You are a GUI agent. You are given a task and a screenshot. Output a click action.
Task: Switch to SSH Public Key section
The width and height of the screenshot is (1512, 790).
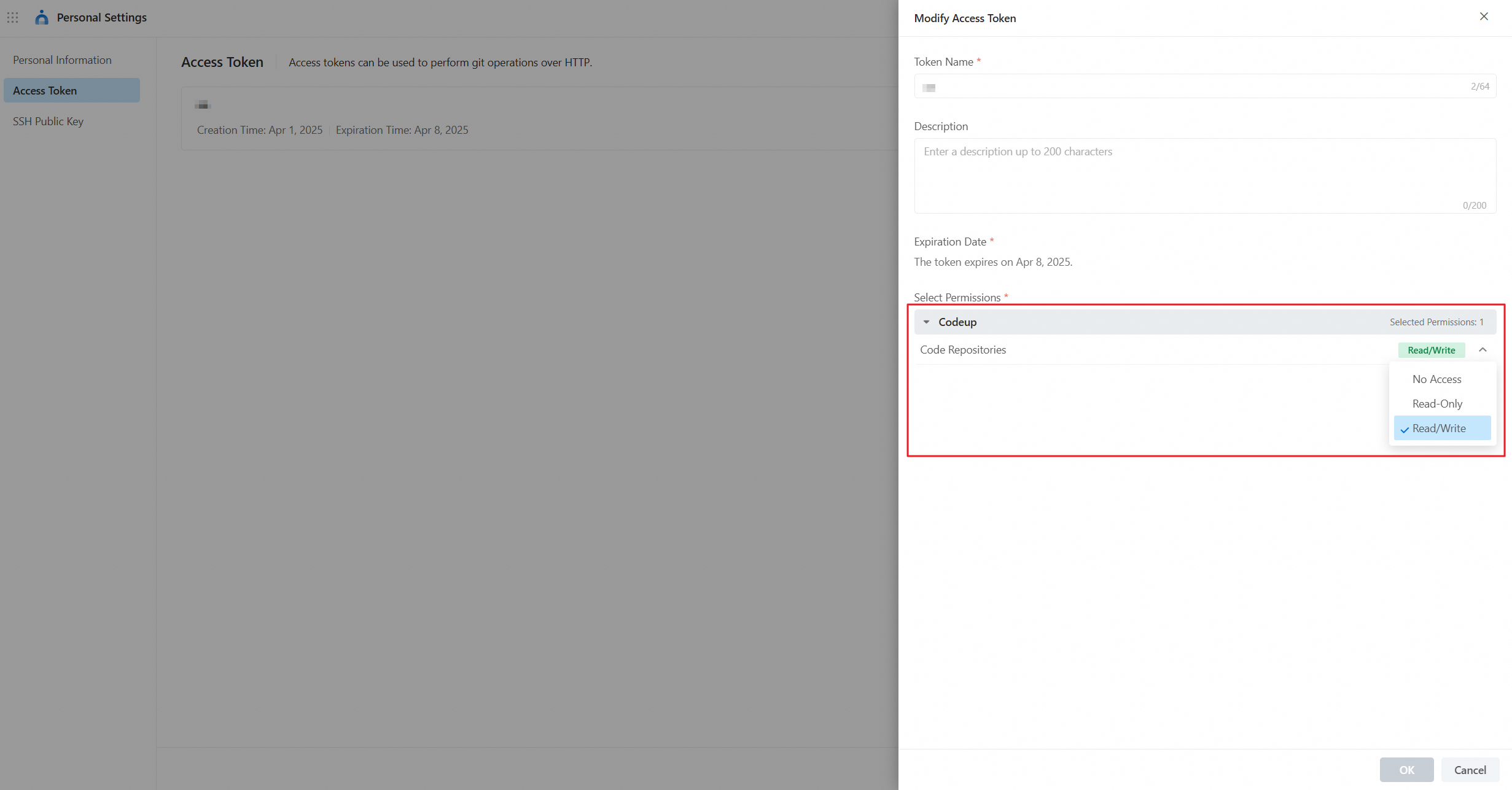click(x=48, y=122)
